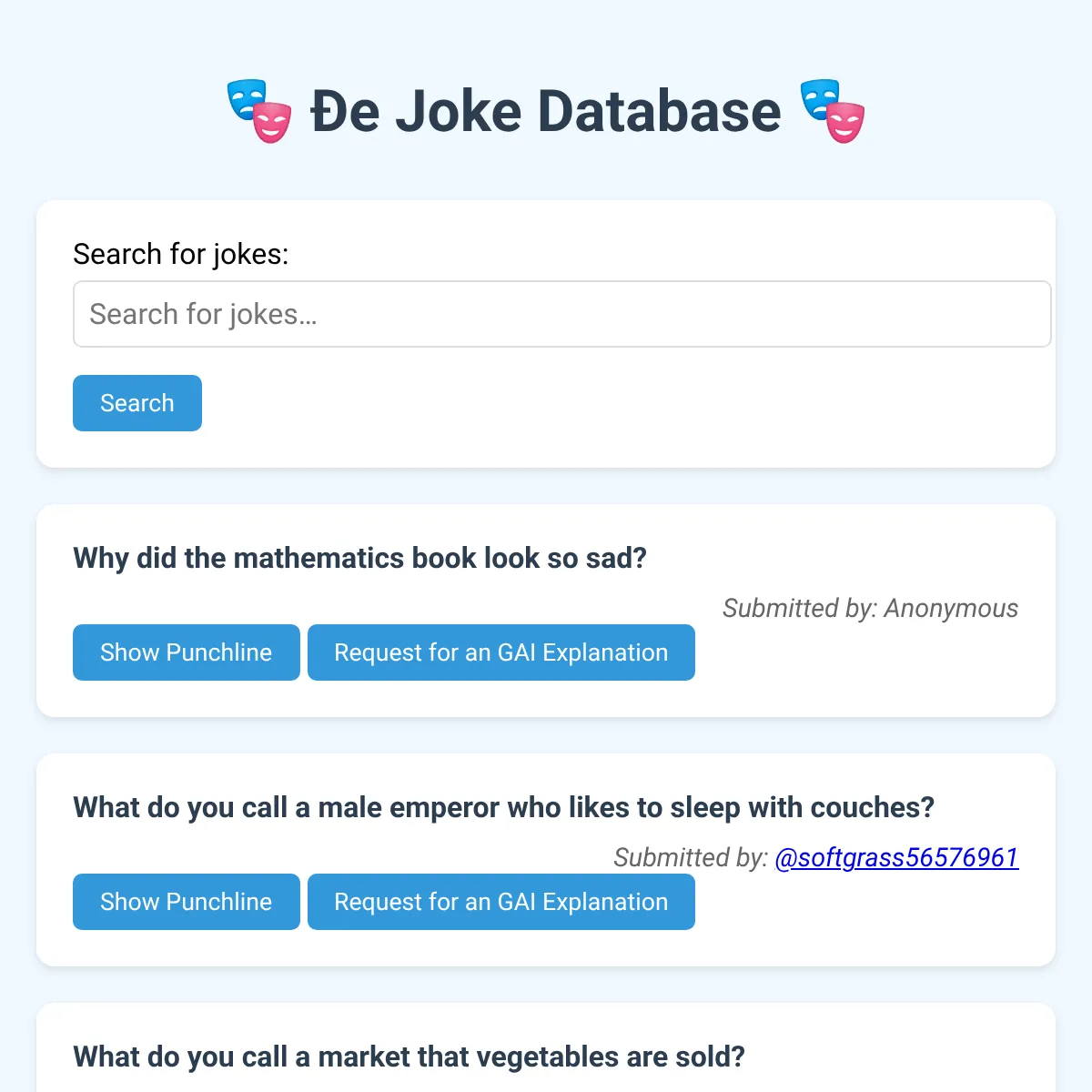This screenshot has width=1092, height=1092.
Task: Click the Search for jokes label
Action: (180, 254)
